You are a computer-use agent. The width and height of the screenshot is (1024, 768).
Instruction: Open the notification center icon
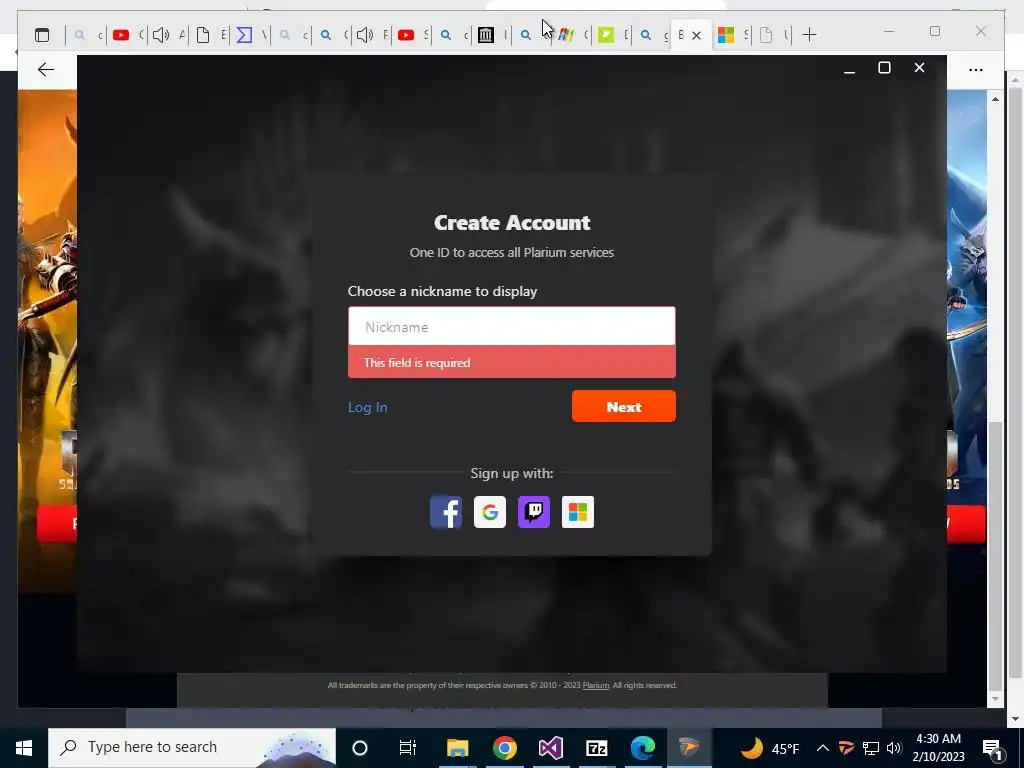993,748
